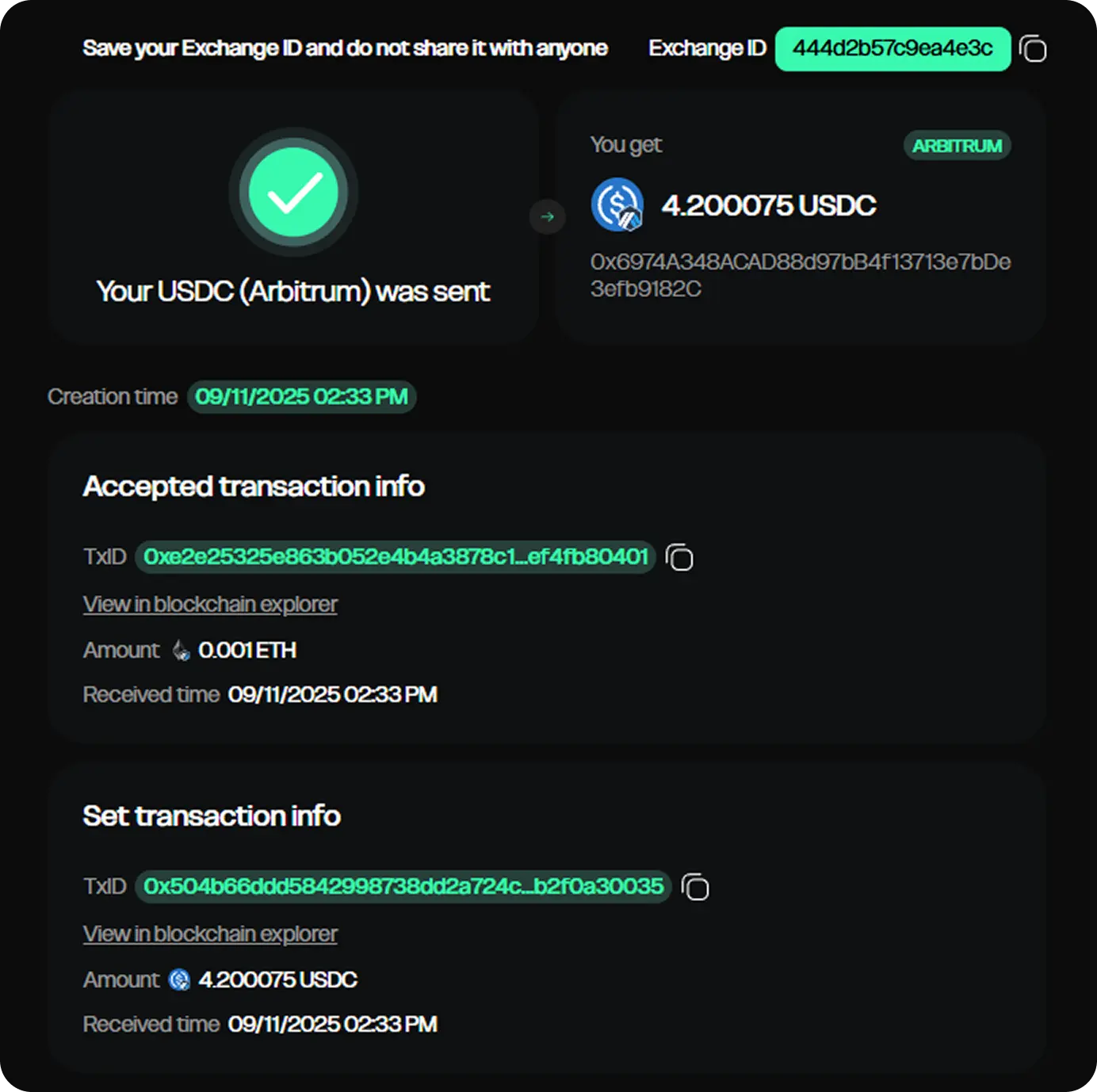Copy the Exchange ID to clipboard

coord(1033,49)
